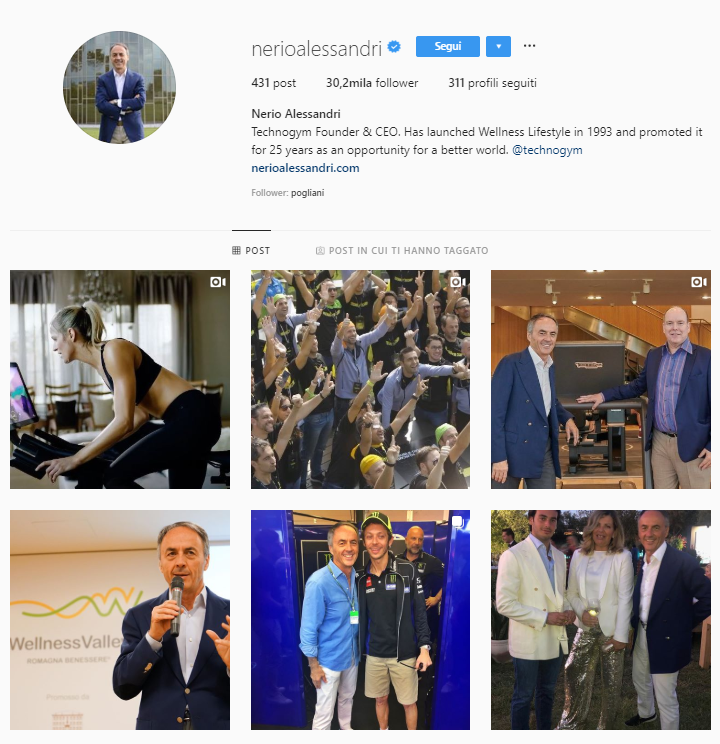This screenshot has width=720, height=744.
Task: Visit nerioalessandri.com website link
Action: point(305,168)
